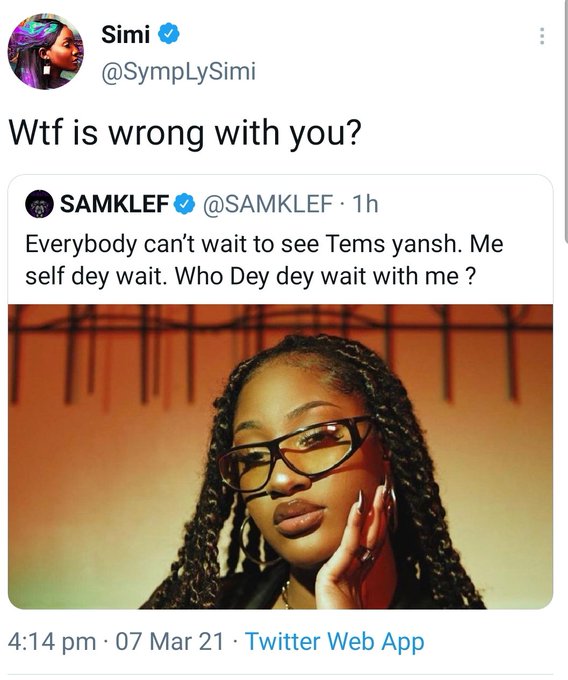Click the @SAMKLEF handle in quoted tweet
The height and width of the screenshot is (680, 568).
pyautogui.click(x=268, y=204)
